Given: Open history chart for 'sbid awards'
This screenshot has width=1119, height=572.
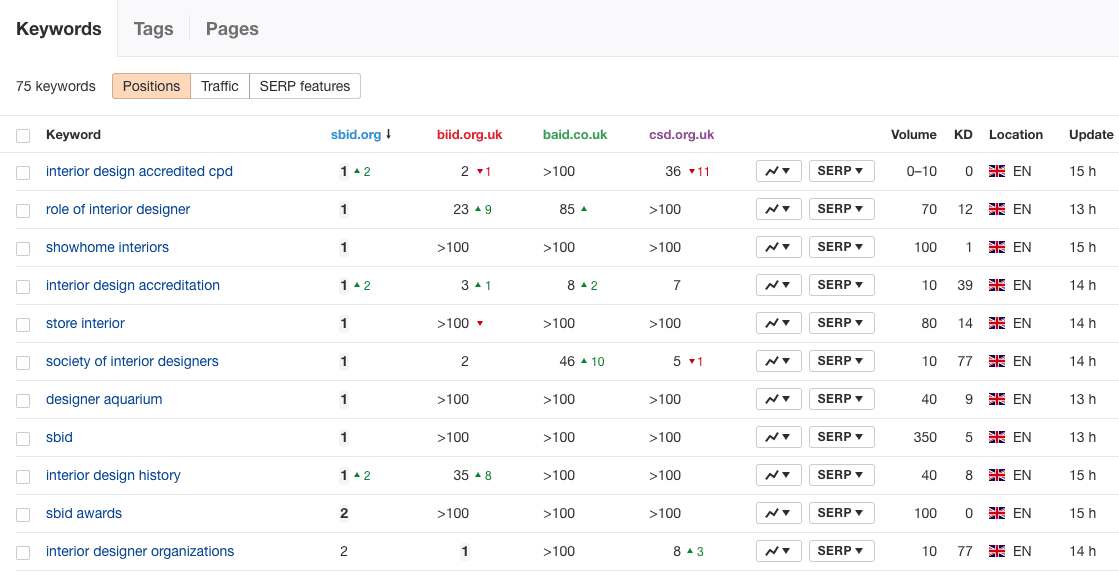Looking at the screenshot, I should tap(779, 513).
